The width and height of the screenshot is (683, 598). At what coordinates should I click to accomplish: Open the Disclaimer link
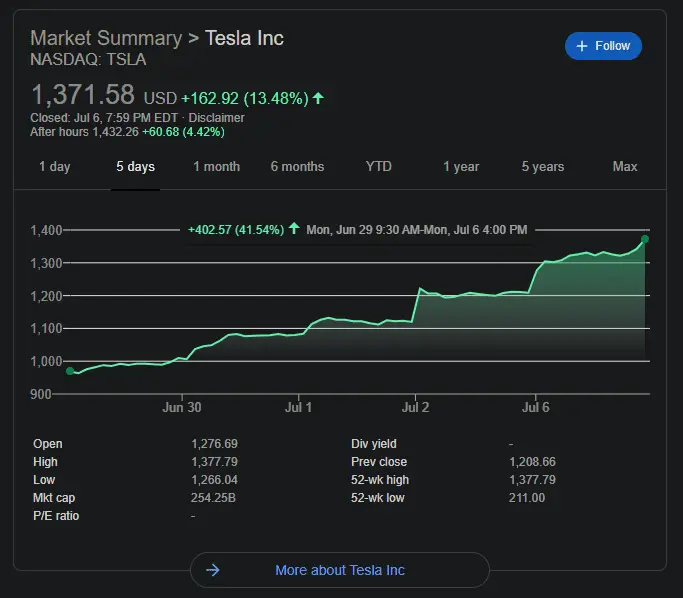pyautogui.click(x=217, y=118)
